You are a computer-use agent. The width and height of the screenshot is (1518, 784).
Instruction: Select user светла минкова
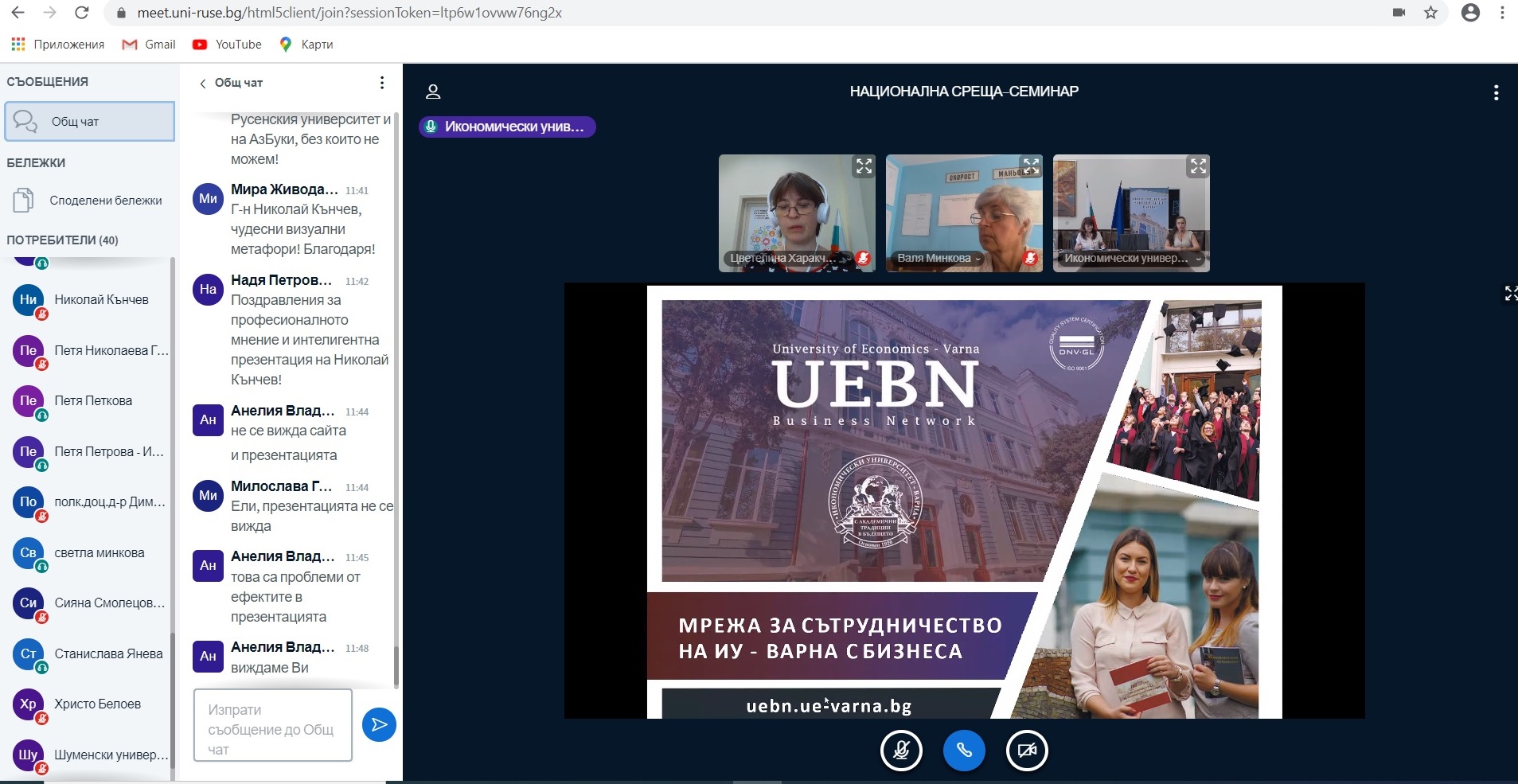(x=89, y=552)
